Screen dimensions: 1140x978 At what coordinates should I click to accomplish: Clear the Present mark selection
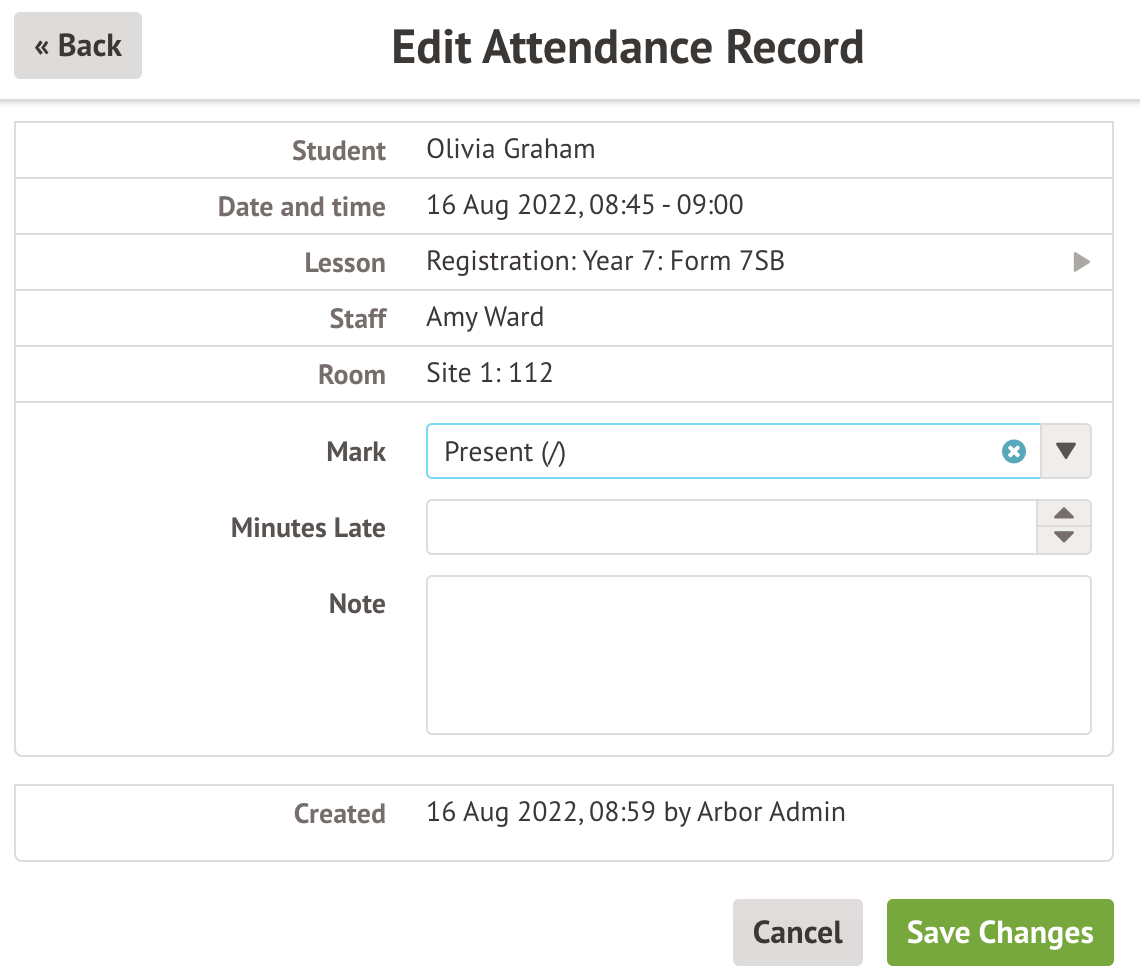(1014, 452)
